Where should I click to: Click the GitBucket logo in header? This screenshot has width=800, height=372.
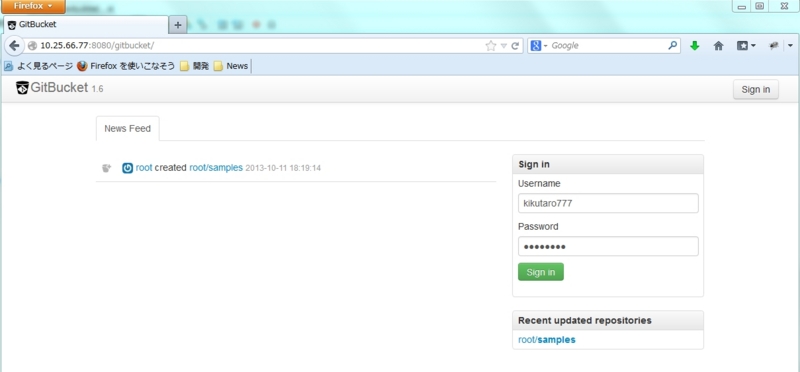tap(52, 88)
